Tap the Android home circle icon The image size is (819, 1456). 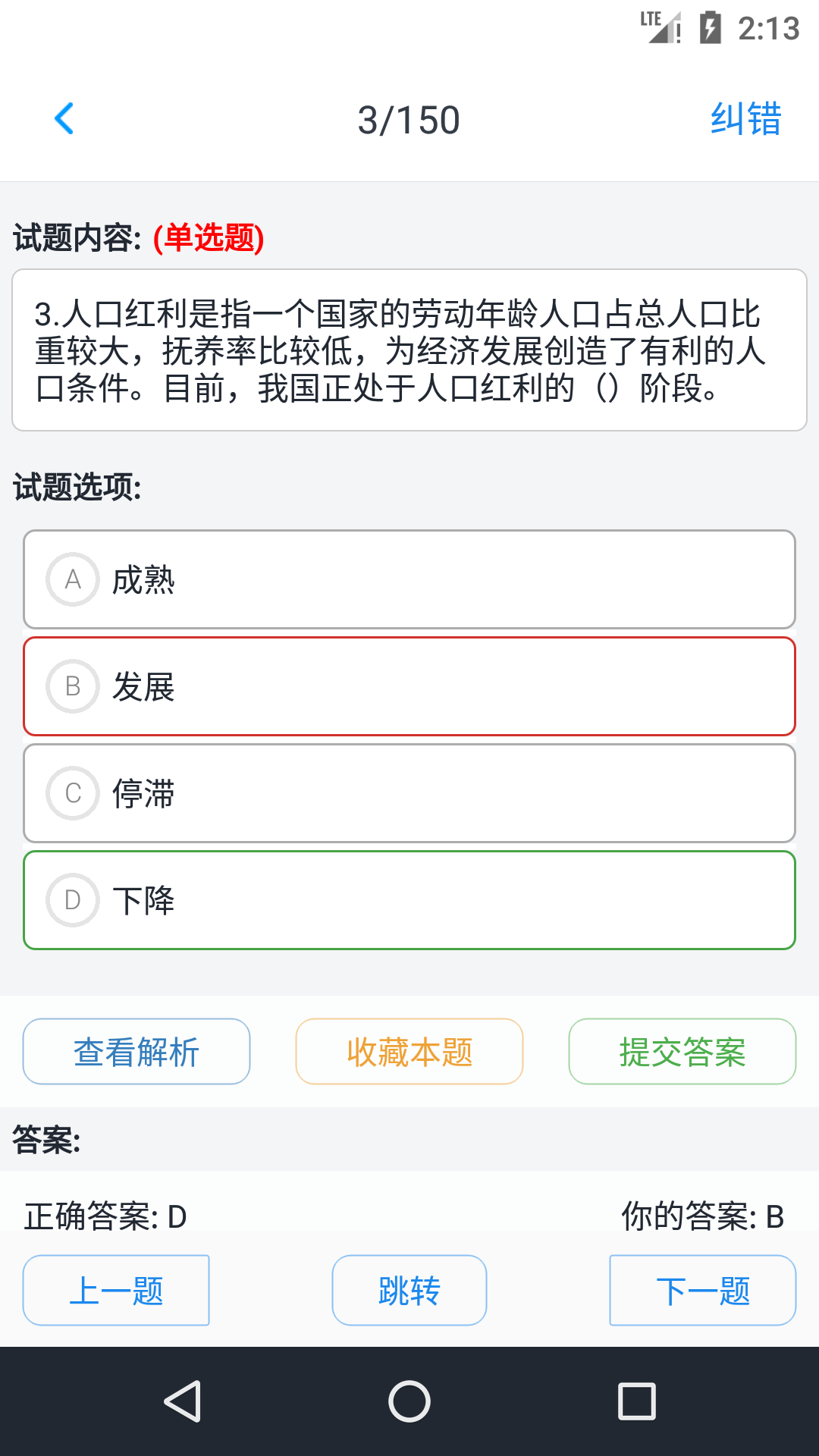tap(409, 1401)
